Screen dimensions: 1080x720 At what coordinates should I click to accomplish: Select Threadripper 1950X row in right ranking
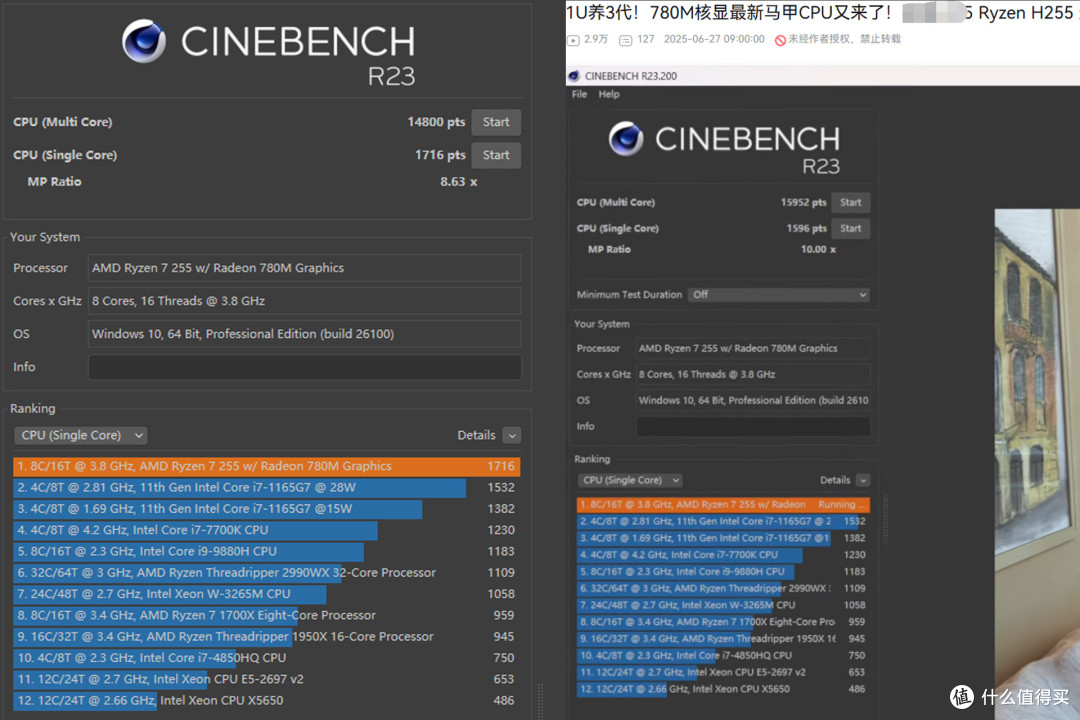click(x=723, y=639)
